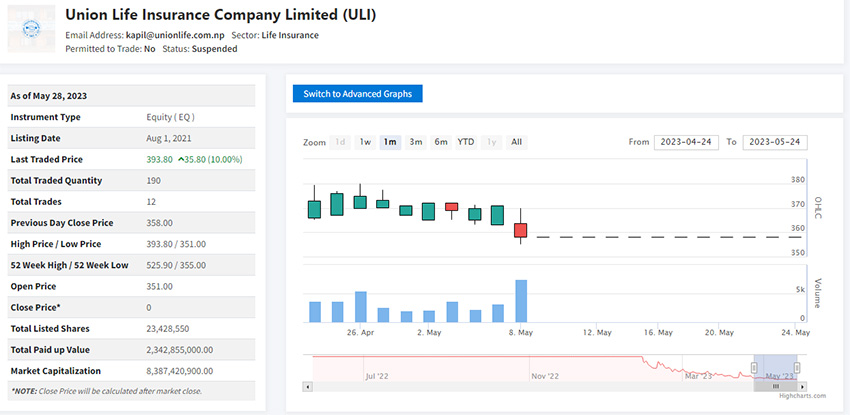Click the Union Life company logo thumbnail

pyautogui.click(x=31, y=29)
